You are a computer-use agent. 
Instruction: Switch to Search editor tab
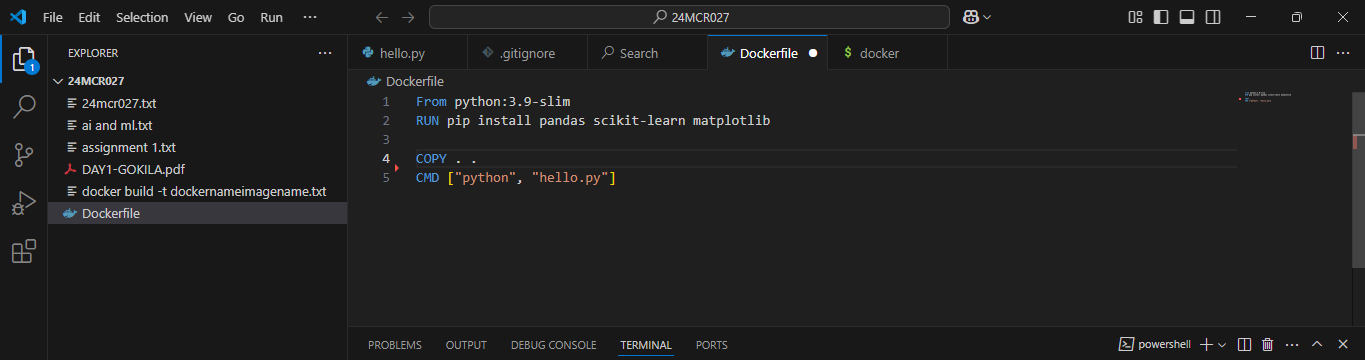(x=647, y=53)
